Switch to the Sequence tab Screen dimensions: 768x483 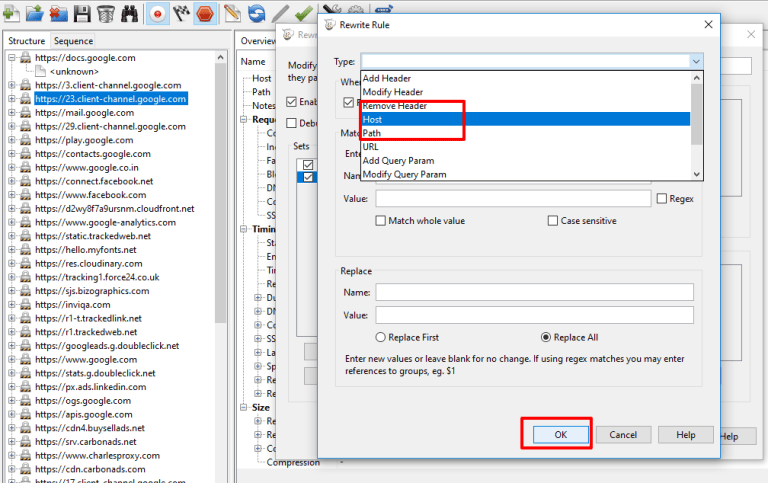coord(73,41)
